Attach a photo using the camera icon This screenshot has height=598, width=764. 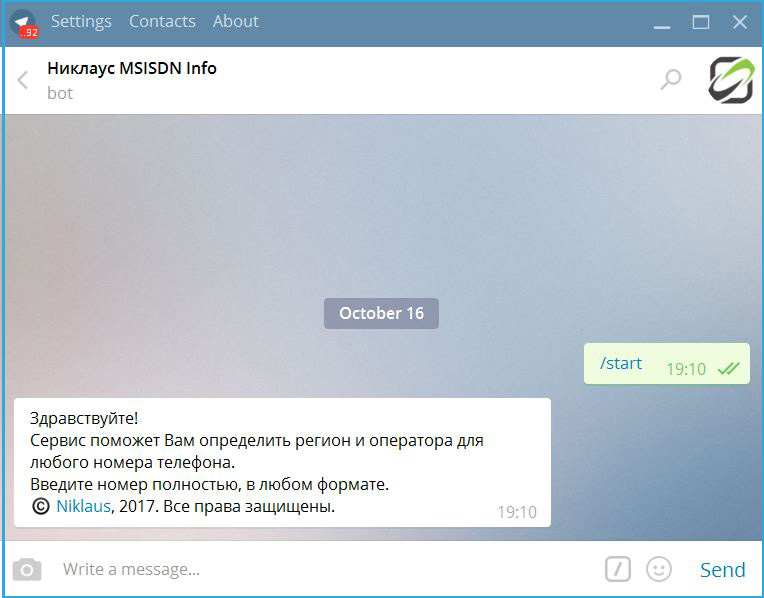(27, 570)
